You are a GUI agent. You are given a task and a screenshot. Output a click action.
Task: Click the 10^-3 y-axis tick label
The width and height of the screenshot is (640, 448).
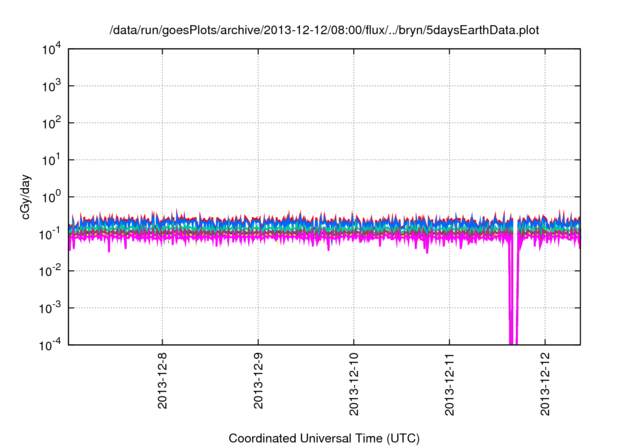tap(50, 309)
